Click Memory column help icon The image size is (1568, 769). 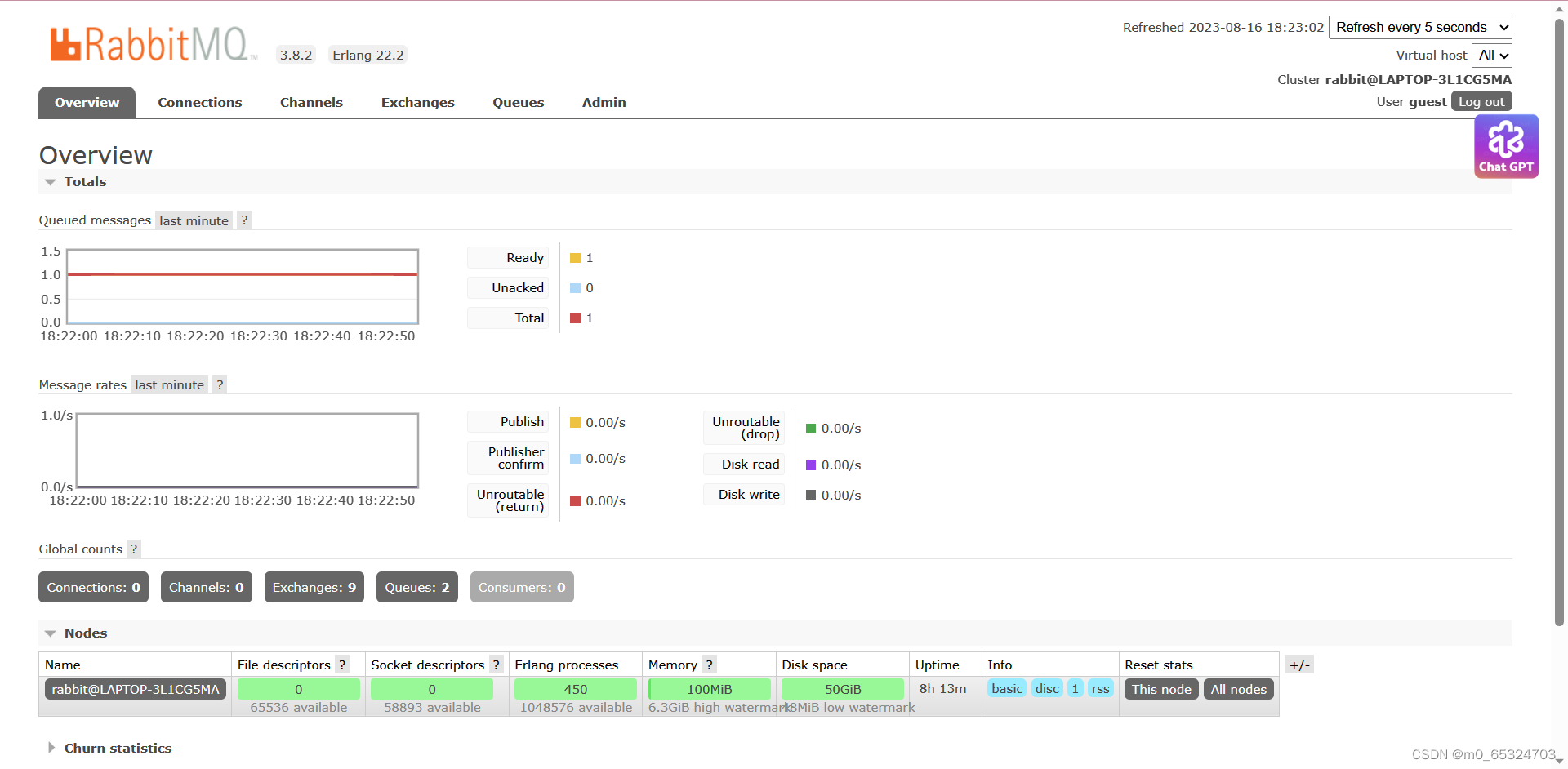710,665
